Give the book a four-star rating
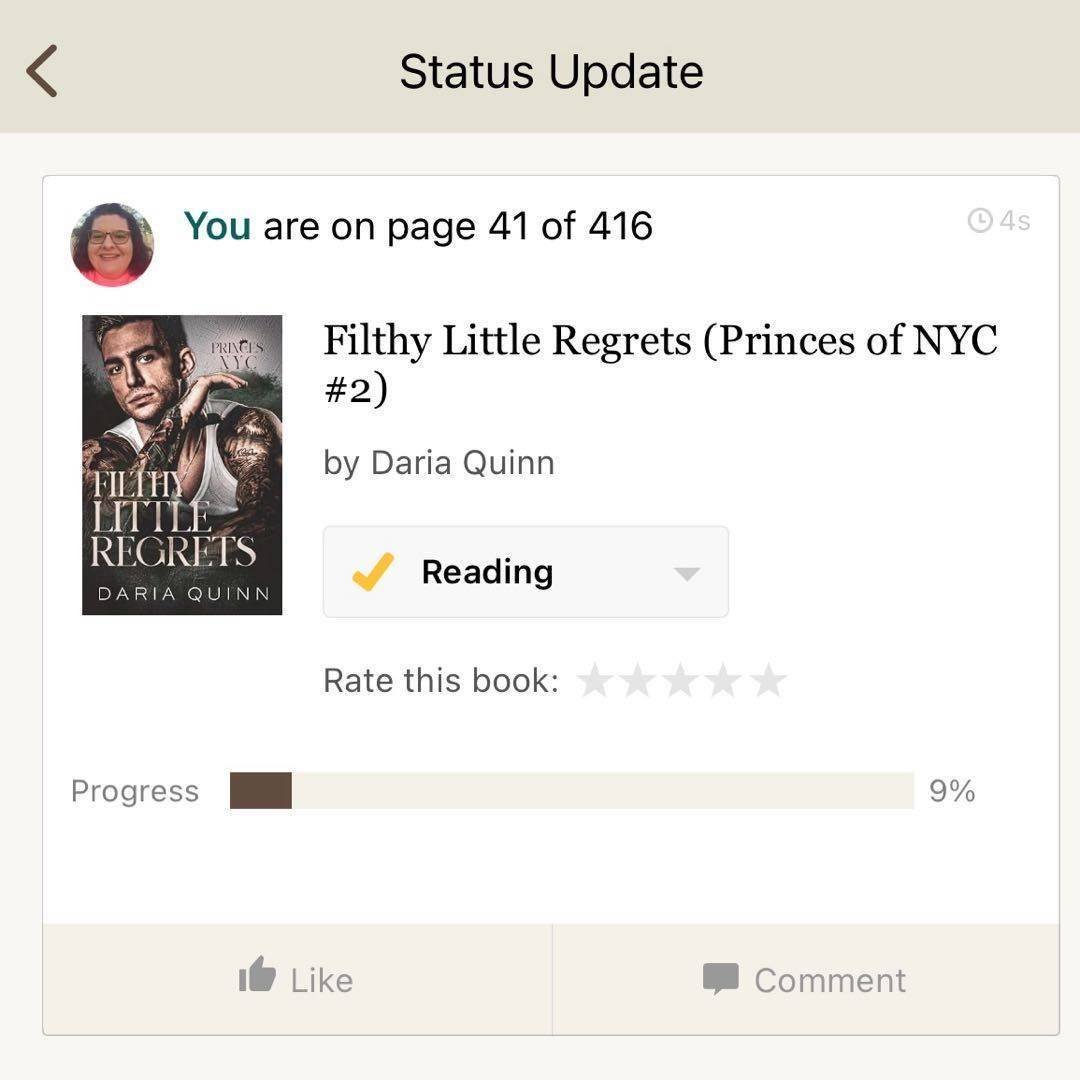1080x1080 pixels. 725,681
